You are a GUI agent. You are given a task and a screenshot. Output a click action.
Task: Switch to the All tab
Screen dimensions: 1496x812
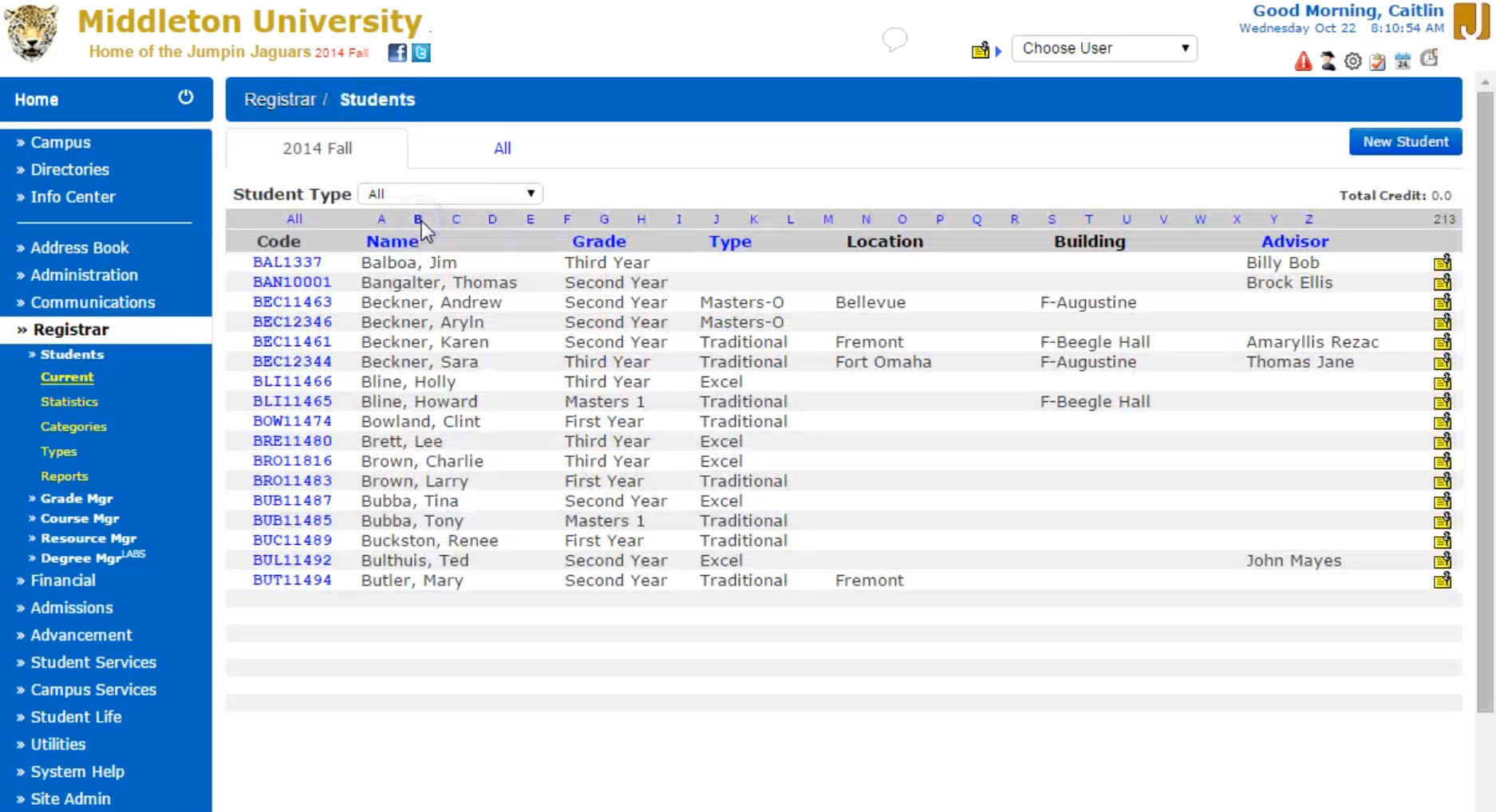(x=503, y=148)
